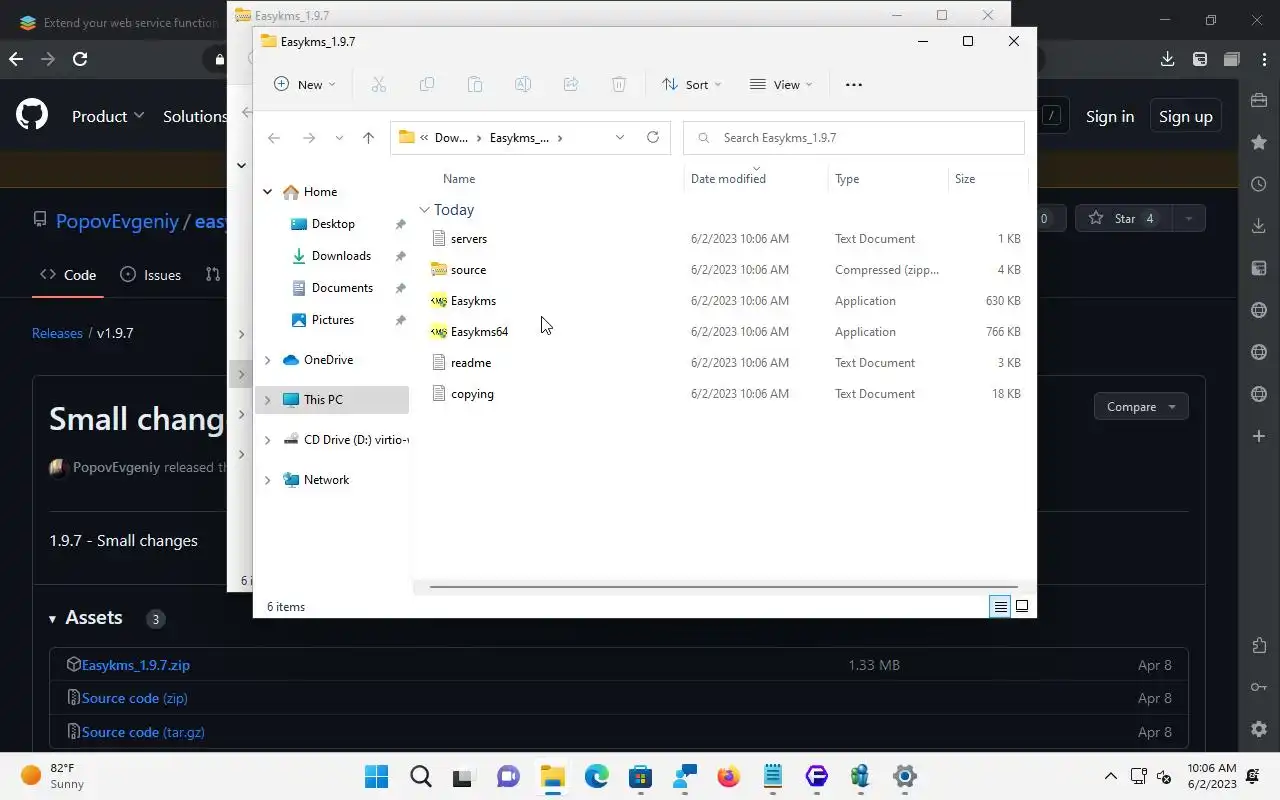1280x800 pixels.
Task: Open the New dropdown in File Explorer
Action: [x=305, y=85]
